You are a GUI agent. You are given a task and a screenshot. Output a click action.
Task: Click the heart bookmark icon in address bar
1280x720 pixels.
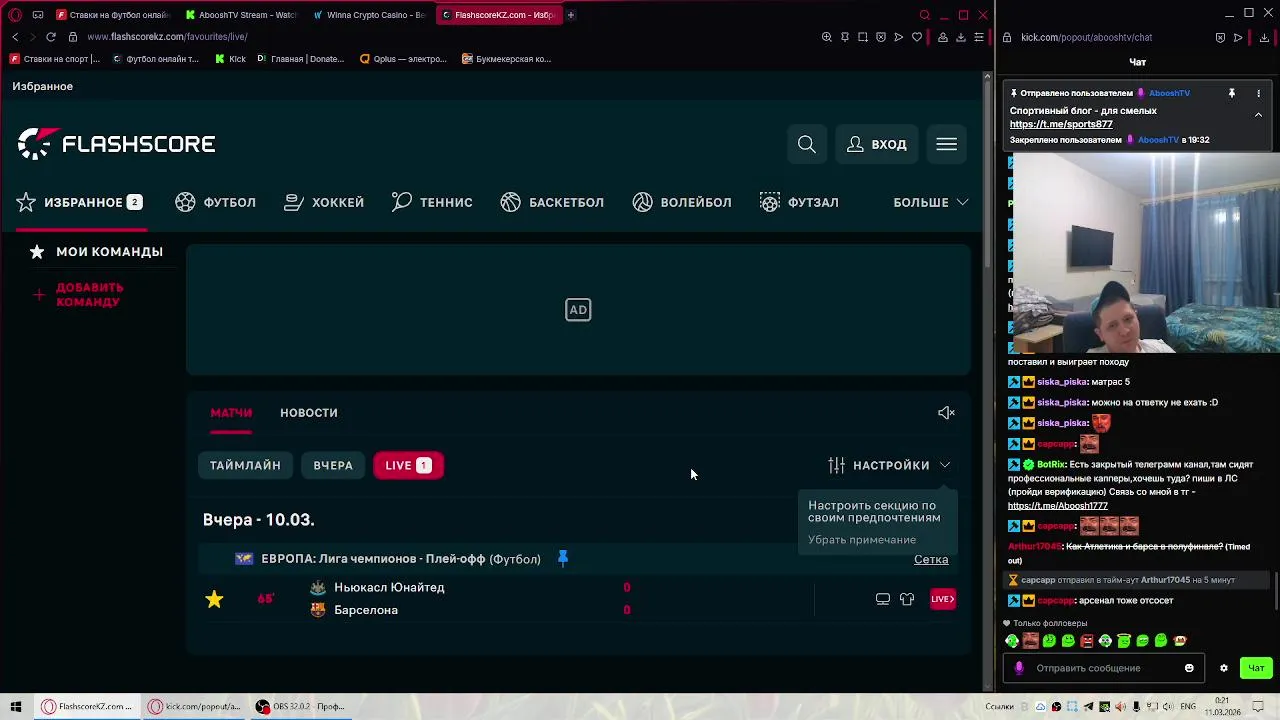pyautogui.click(x=917, y=37)
